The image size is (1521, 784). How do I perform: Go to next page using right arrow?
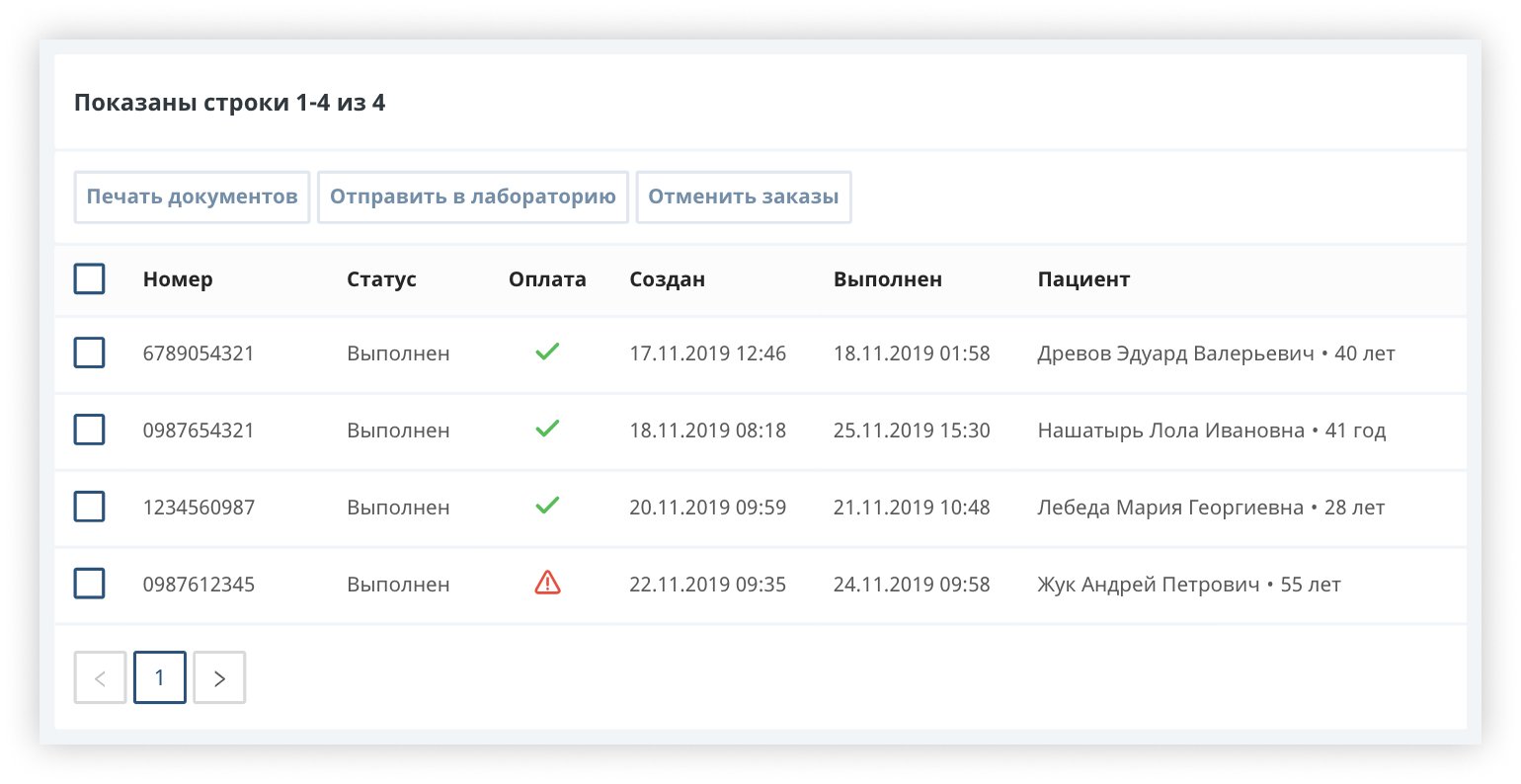pos(219,677)
